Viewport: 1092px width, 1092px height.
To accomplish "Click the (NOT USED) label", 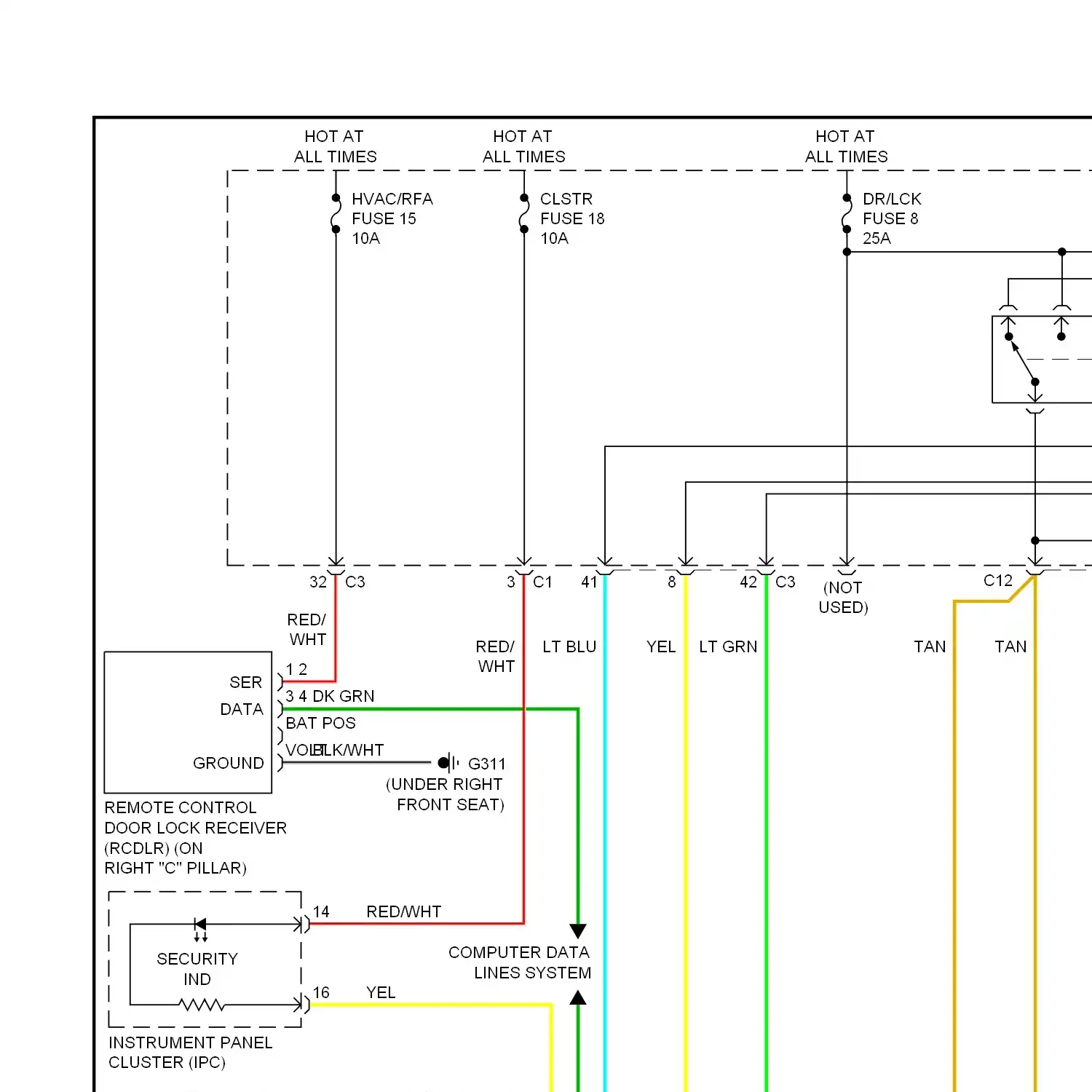I will (x=844, y=597).
